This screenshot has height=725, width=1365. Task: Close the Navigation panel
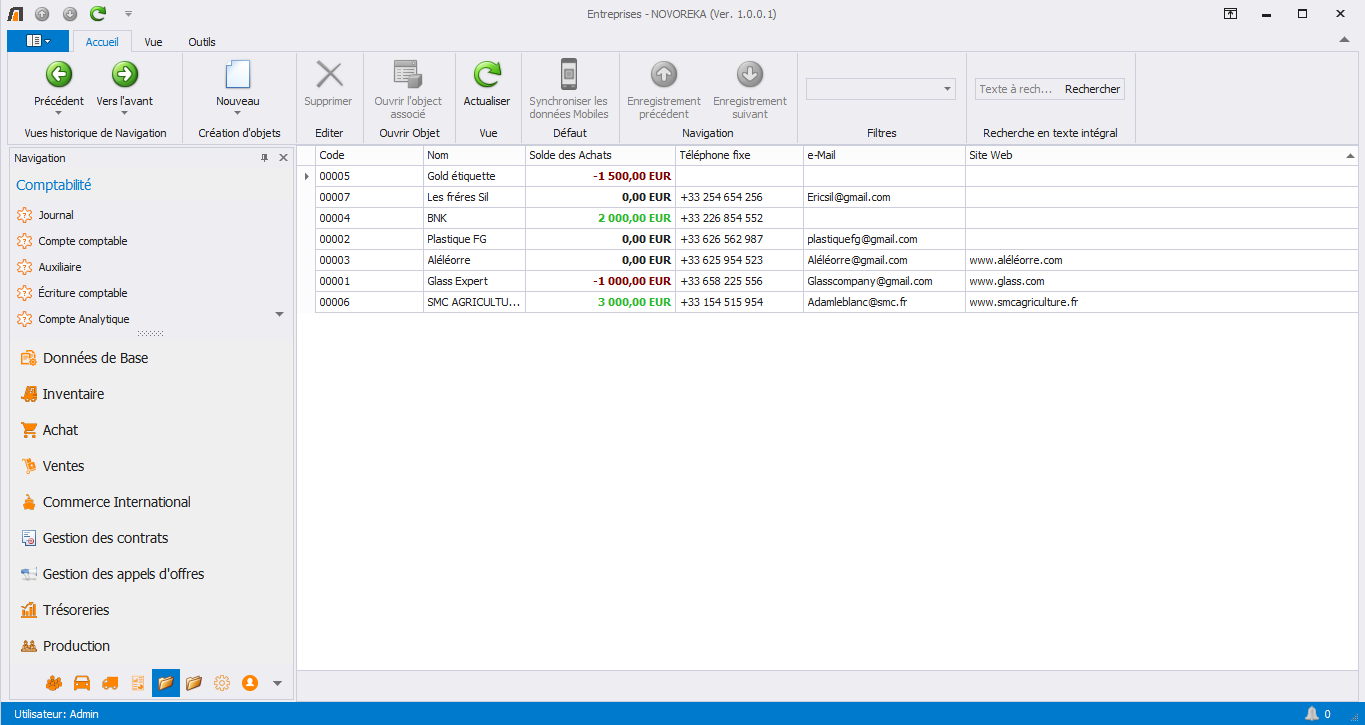pos(283,158)
